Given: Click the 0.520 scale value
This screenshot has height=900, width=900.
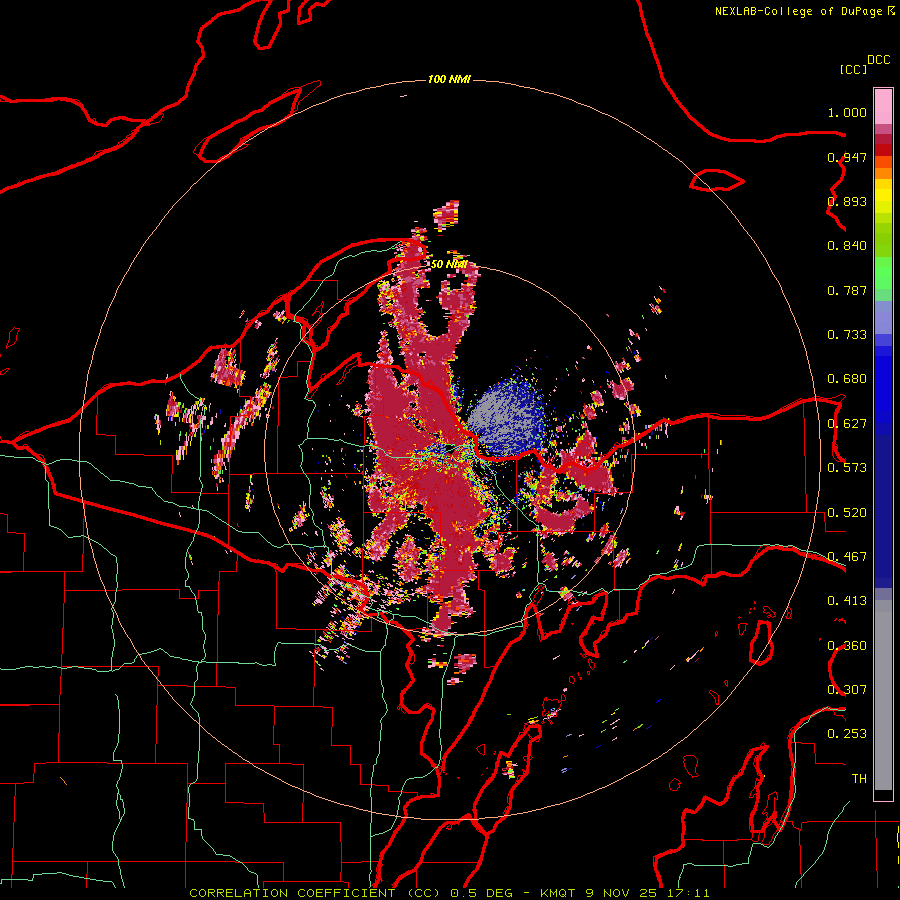Looking at the screenshot, I should point(847,513).
